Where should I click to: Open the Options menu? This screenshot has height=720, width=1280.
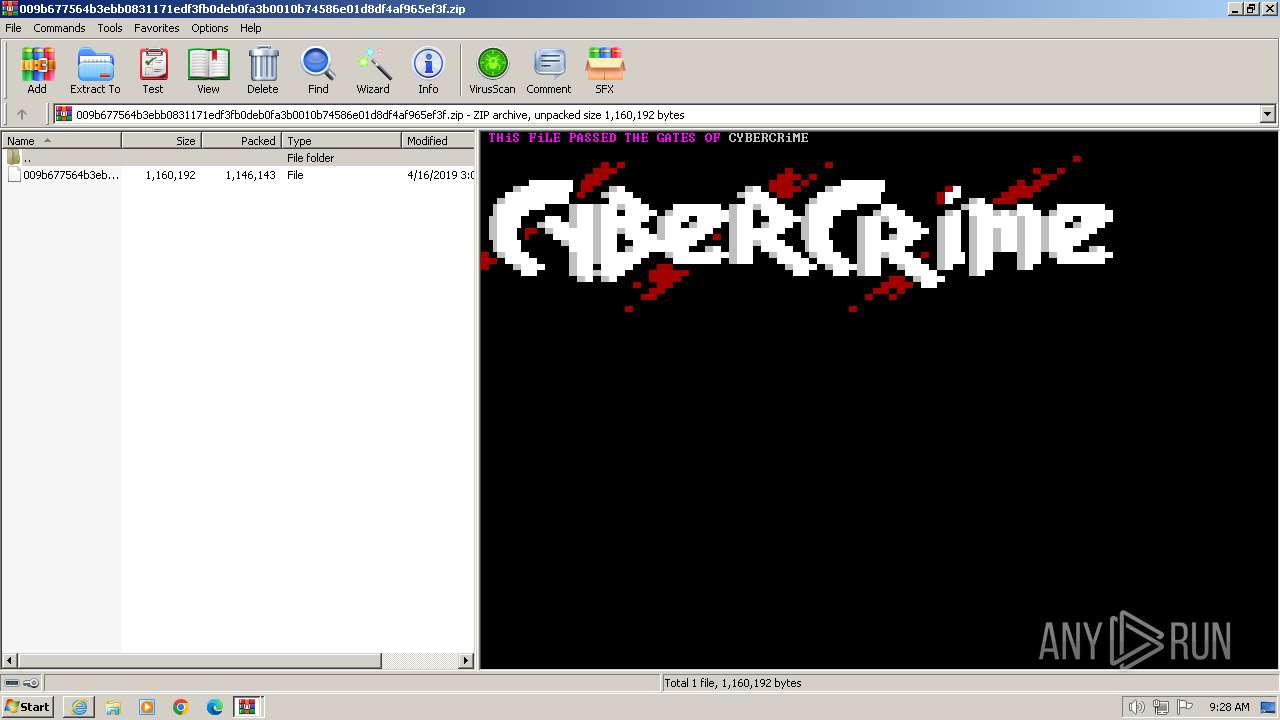click(210, 28)
